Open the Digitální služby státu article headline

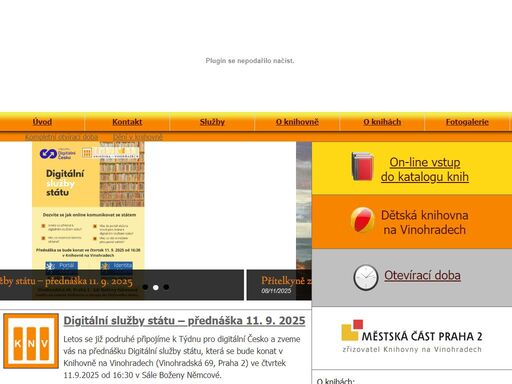pyautogui.click(x=184, y=321)
